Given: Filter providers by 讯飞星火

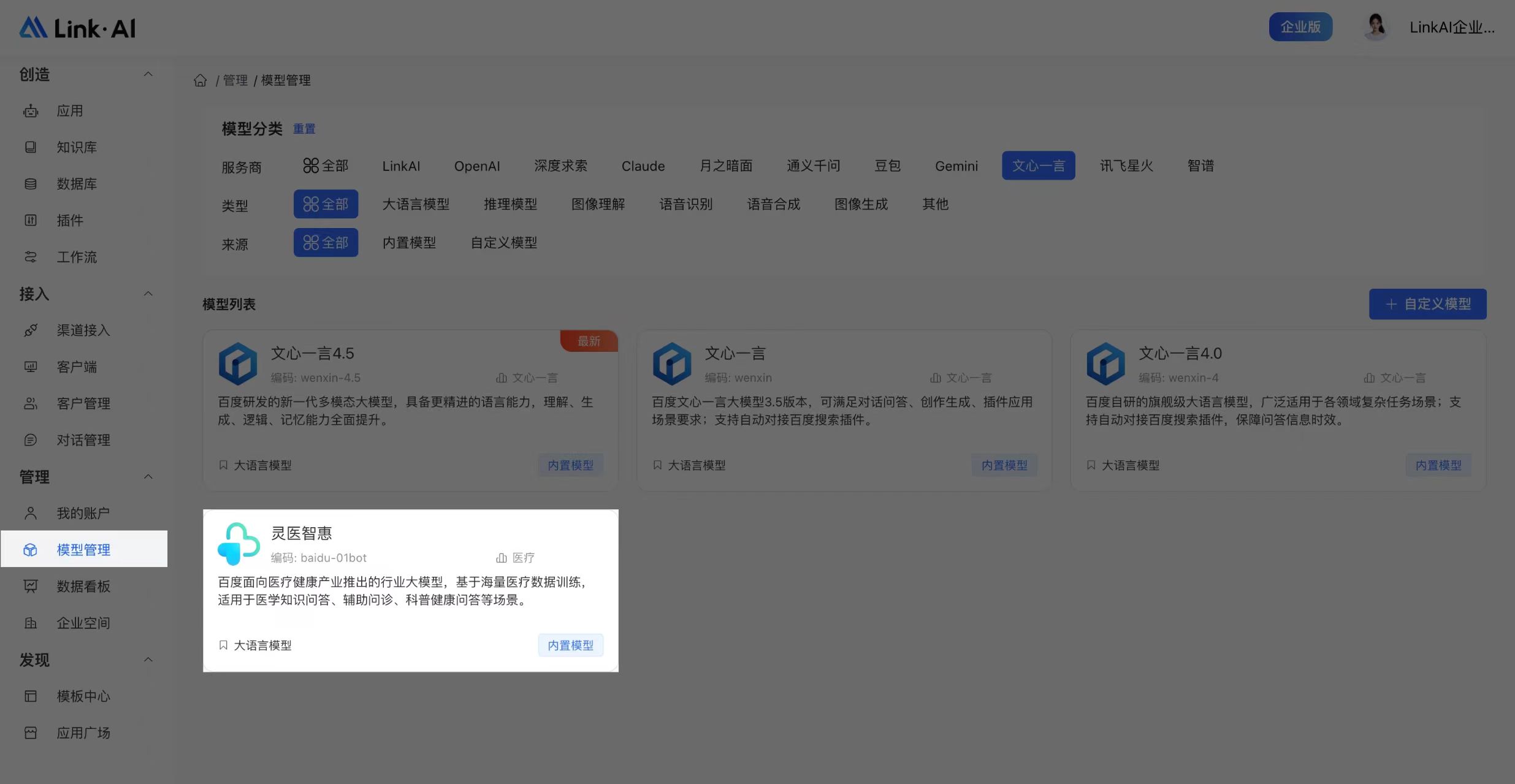Looking at the screenshot, I should 1126,166.
